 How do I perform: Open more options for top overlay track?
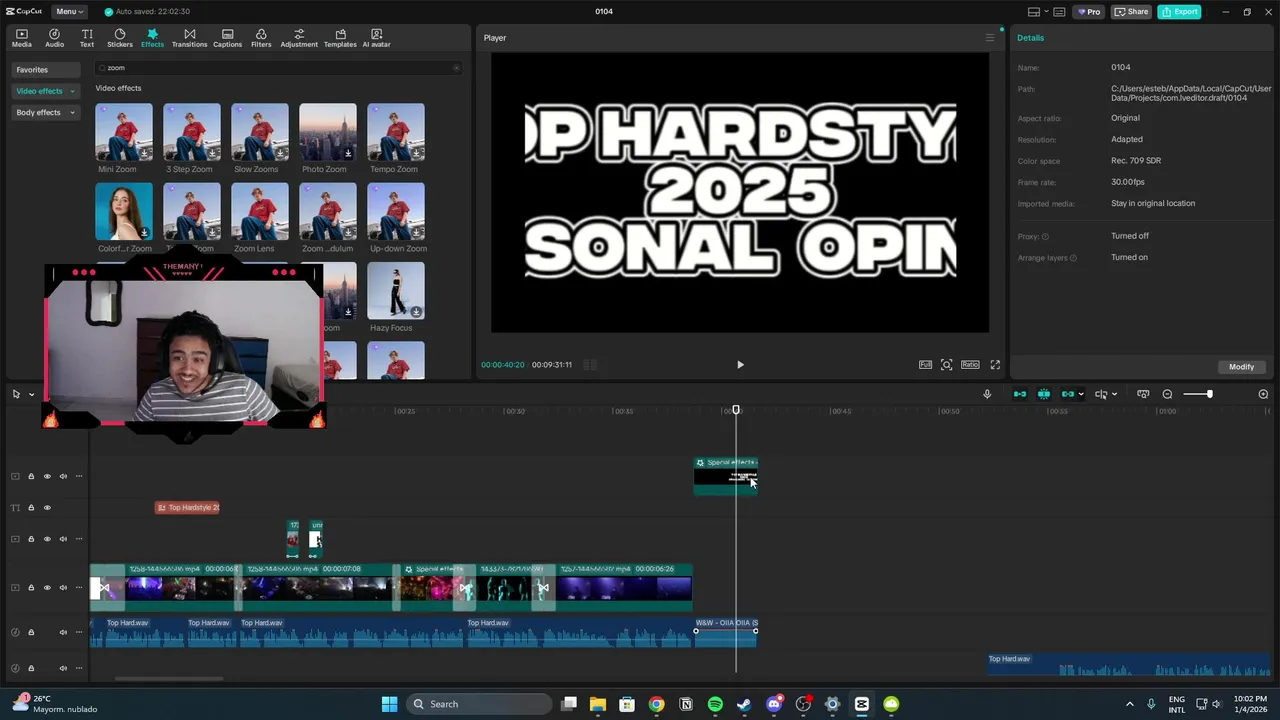tap(79, 476)
